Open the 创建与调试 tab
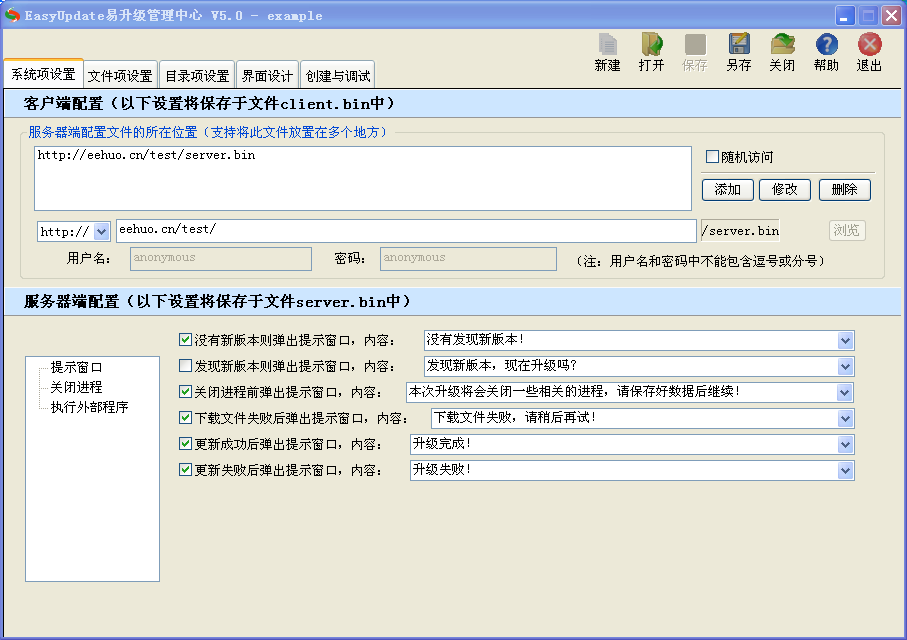Screen dimensions: 907x640 pyautogui.click(x=338, y=76)
